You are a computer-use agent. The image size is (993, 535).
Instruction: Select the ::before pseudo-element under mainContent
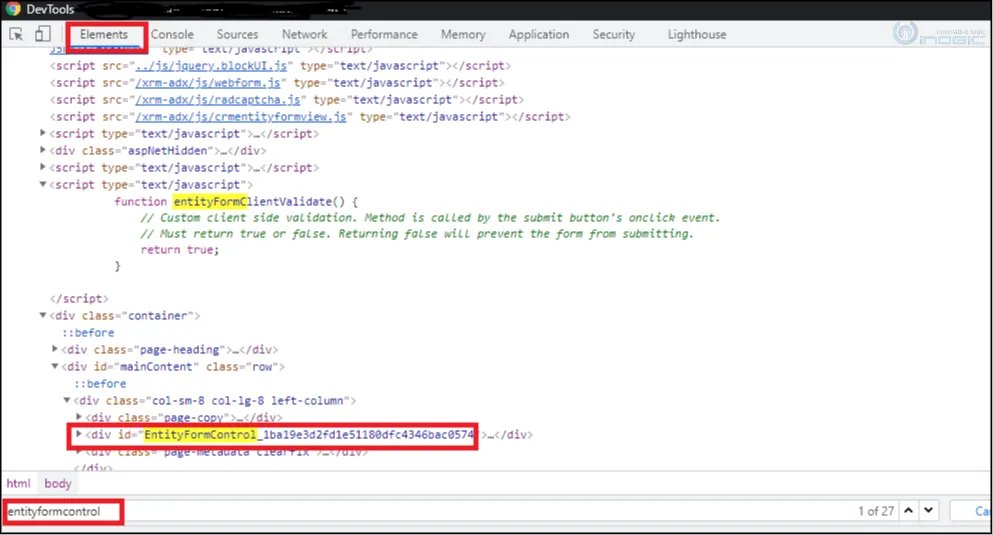click(x=100, y=384)
